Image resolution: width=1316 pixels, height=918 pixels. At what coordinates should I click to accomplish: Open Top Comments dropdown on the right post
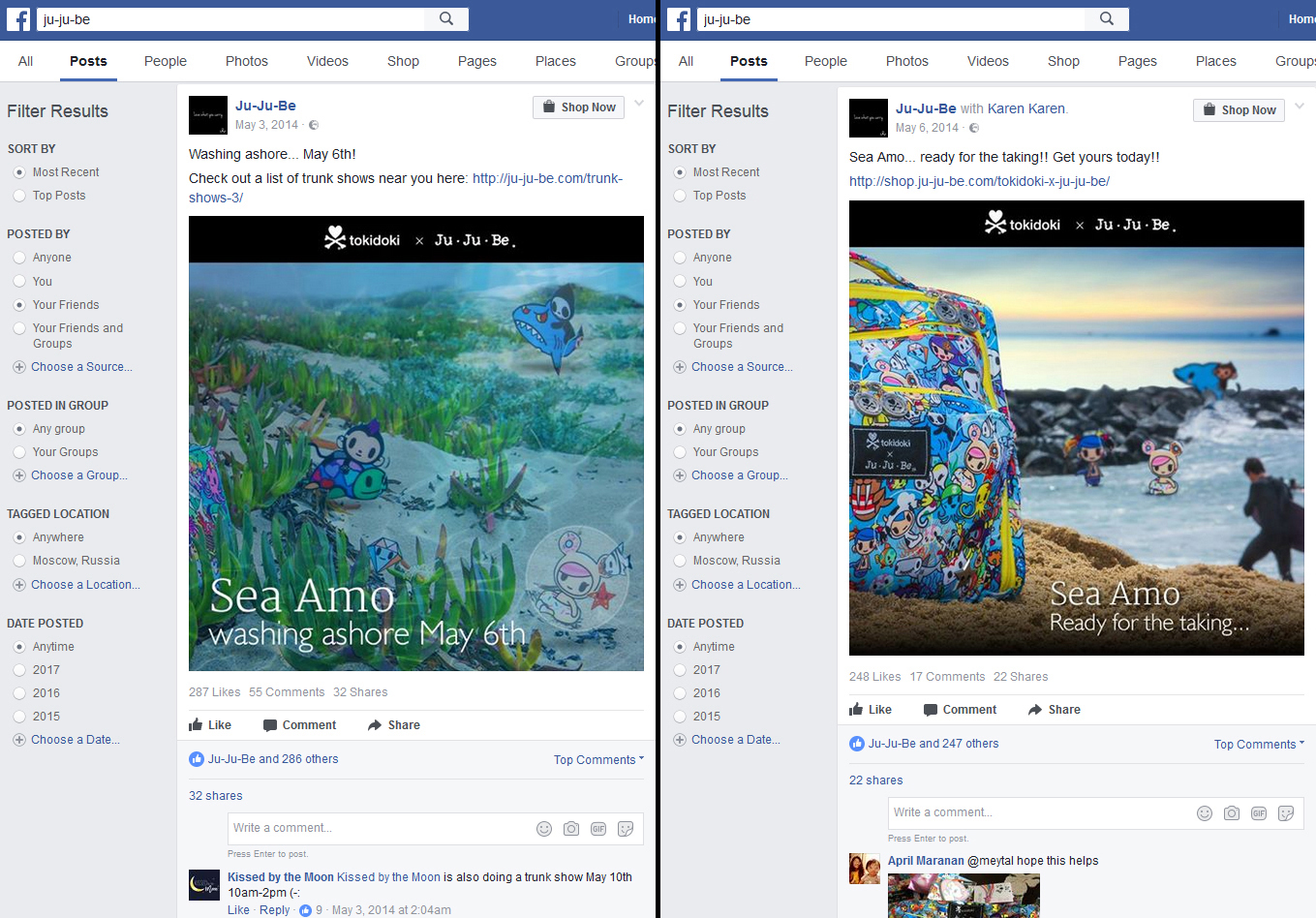pos(1259,745)
